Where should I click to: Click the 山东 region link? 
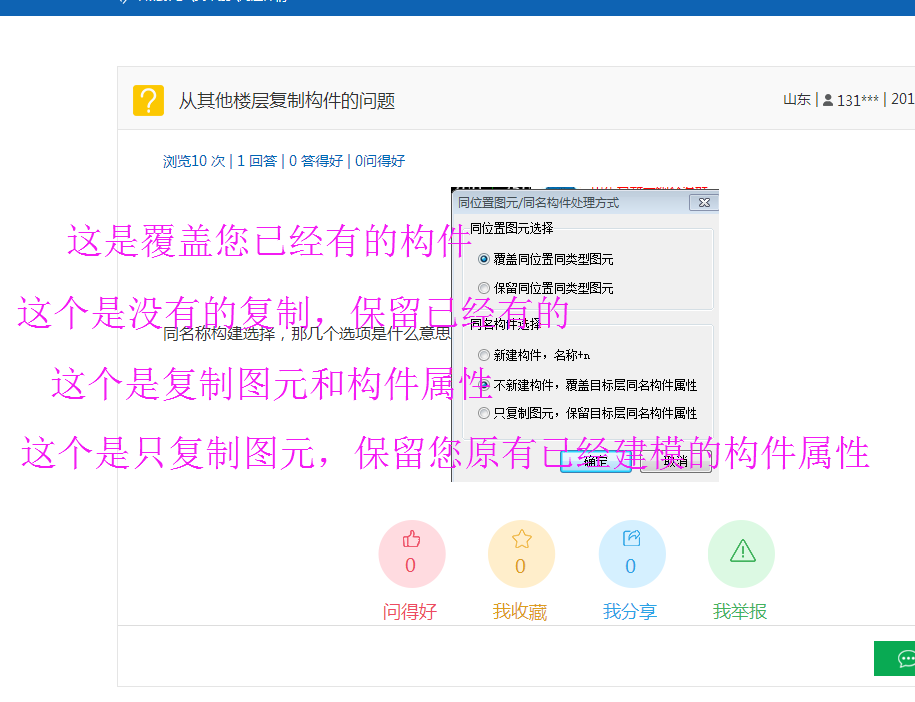[x=796, y=99]
